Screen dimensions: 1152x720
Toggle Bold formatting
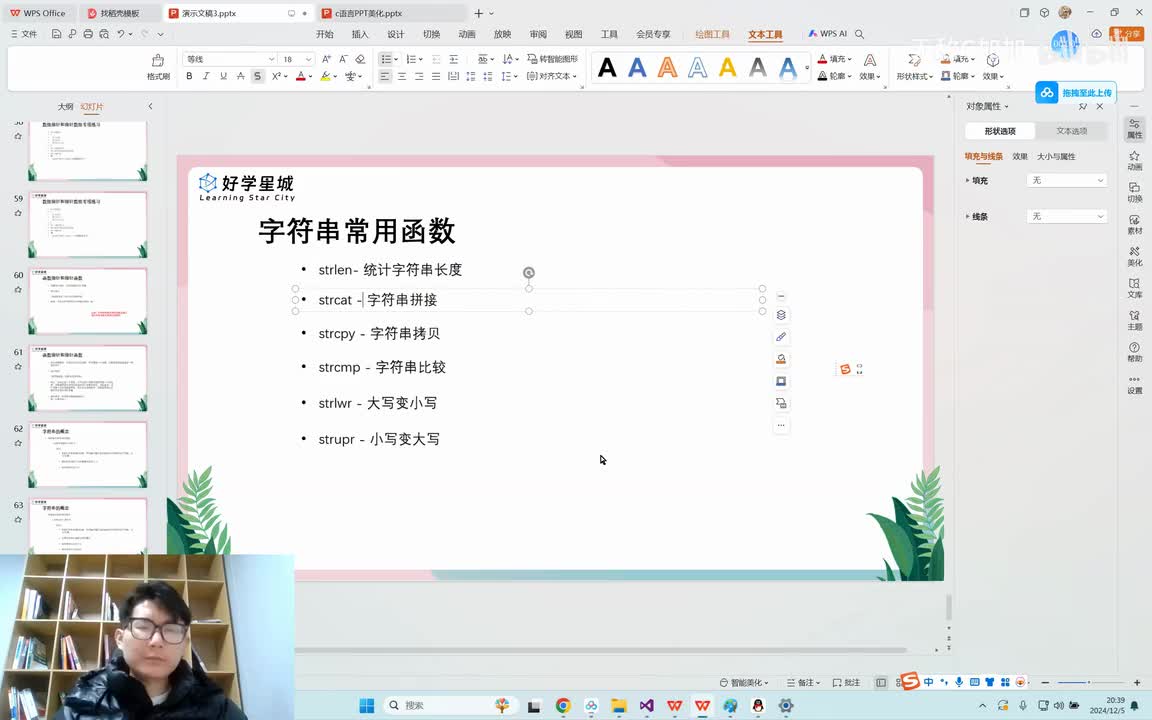(189, 76)
